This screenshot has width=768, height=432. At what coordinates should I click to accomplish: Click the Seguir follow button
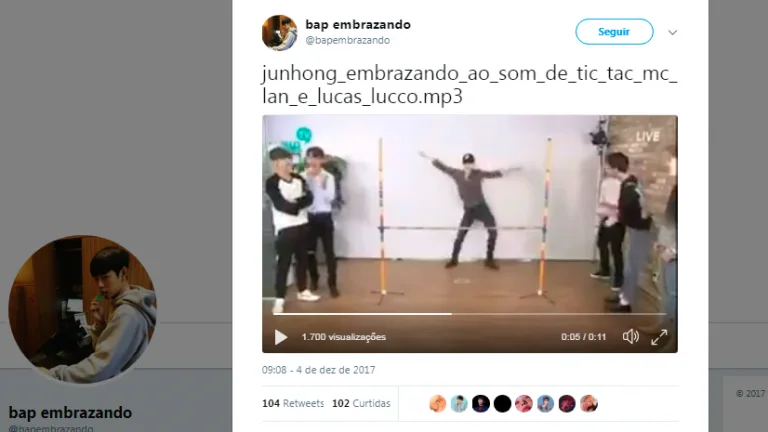click(x=614, y=32)
